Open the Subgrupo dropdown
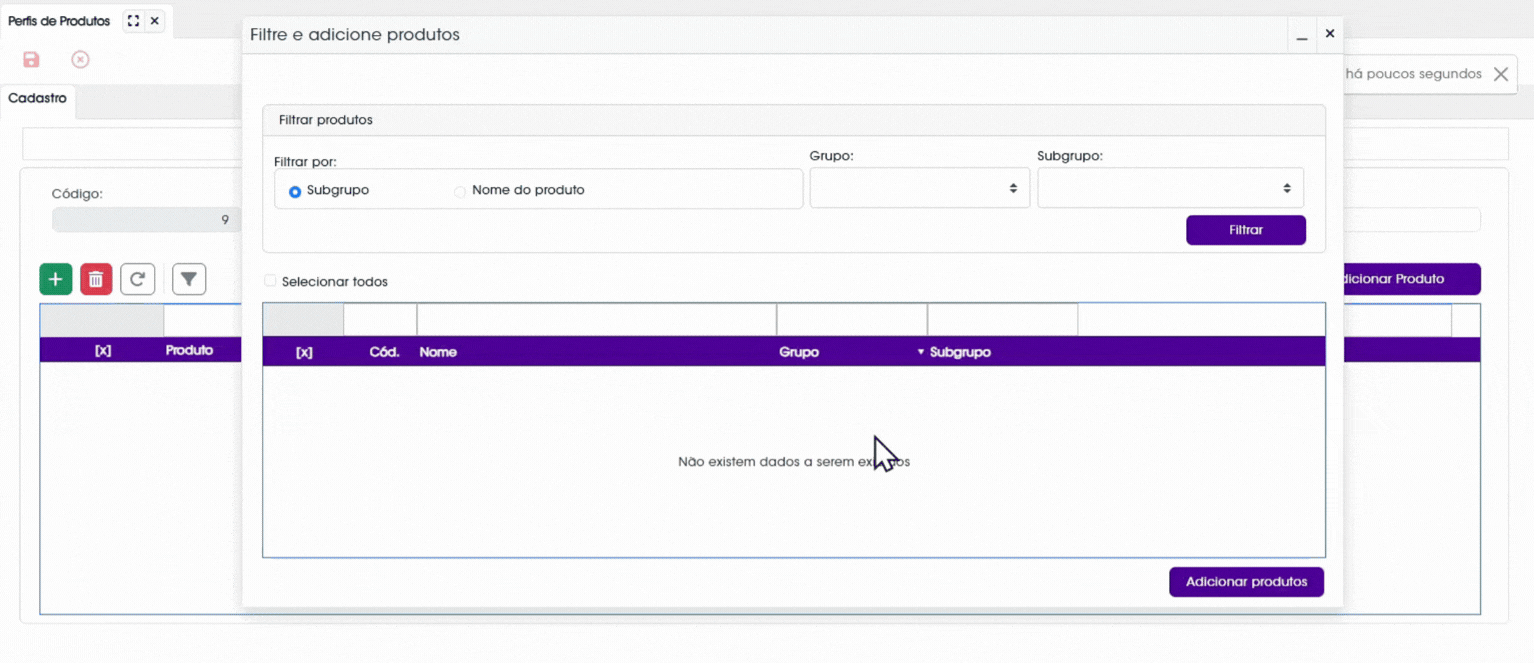Image resolution: width=1534 pixels, height=663 pixels. 1170,188
